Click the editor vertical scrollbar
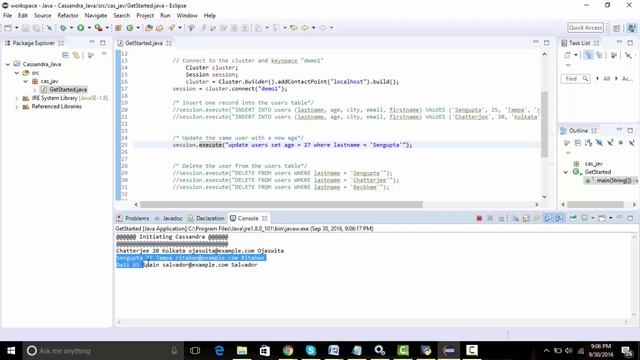The width and height of the screenshot is (640, 360). (544, 124)
